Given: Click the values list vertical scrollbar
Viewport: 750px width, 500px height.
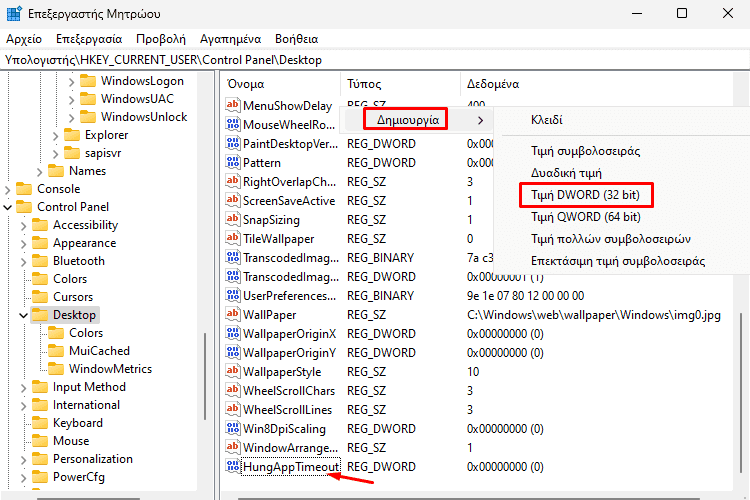Looking at the screenshot, I should [x=741, y=380].
